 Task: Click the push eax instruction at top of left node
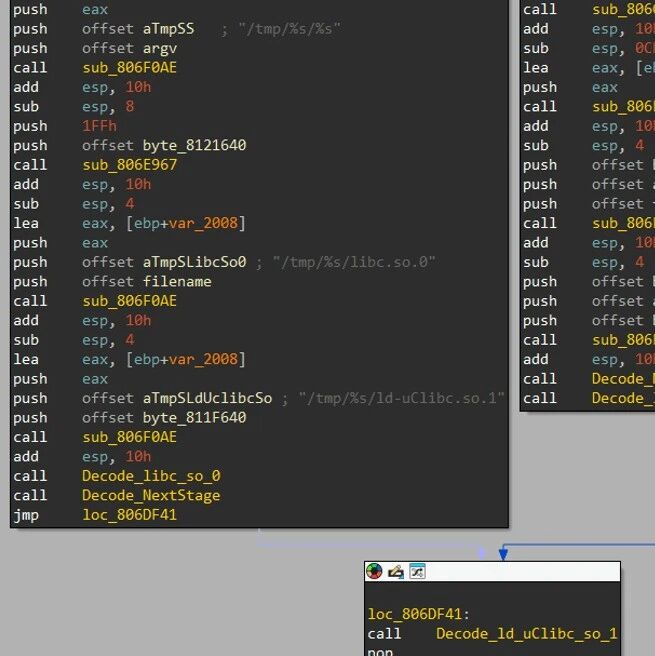pyautogui.click(x=61, y=9)
